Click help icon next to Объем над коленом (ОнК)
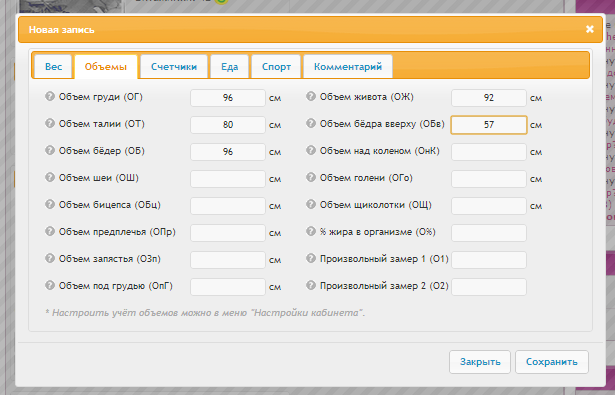The width and height of the screenshot is (615, 395). point(311,150)
